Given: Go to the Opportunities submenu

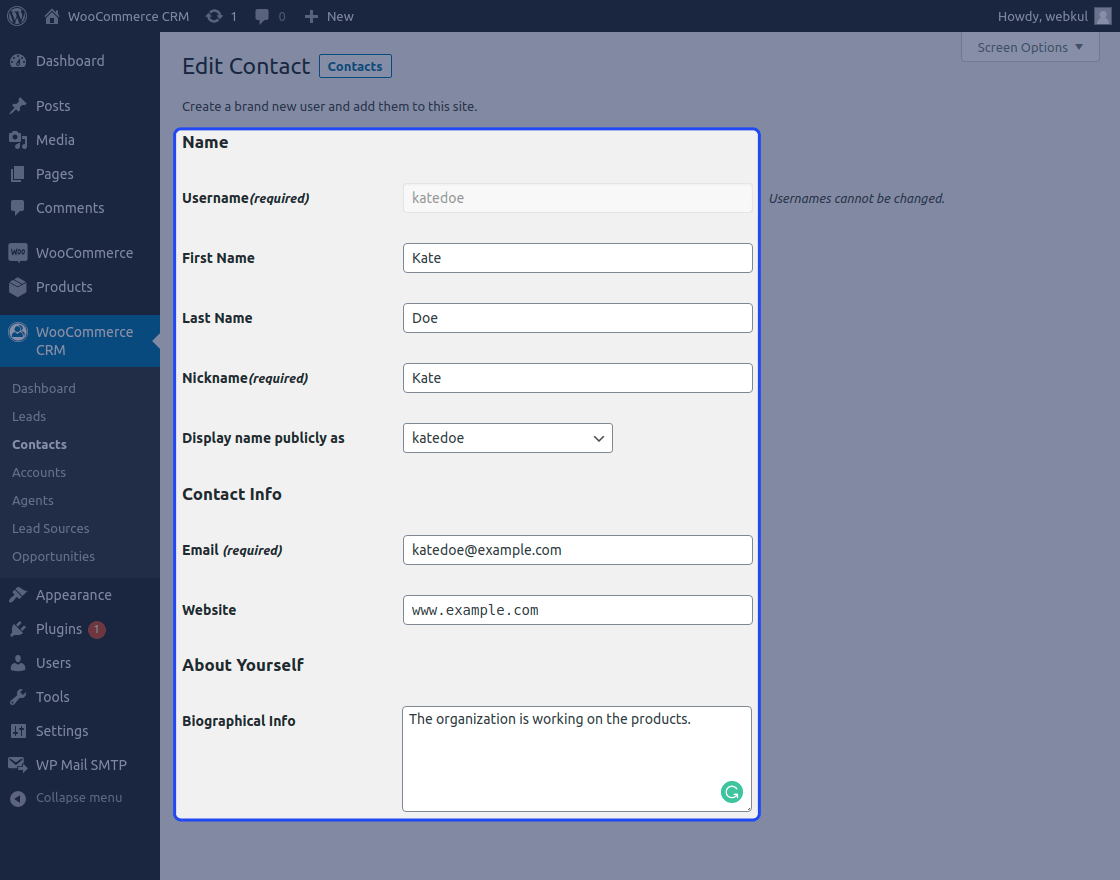Looking at the screenshot, I should 54,556.
